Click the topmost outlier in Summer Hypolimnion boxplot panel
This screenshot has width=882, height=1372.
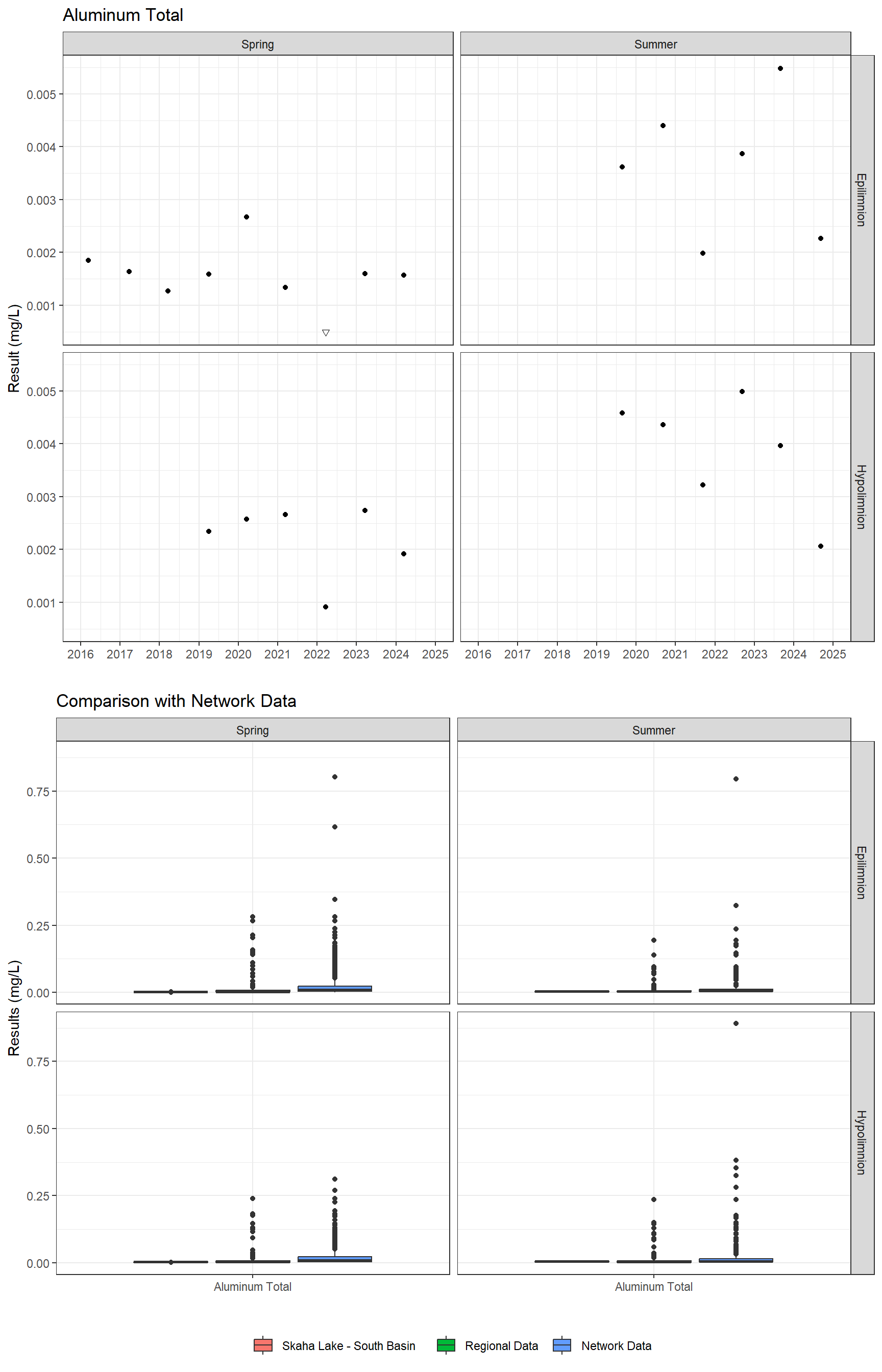click(736, 1023)
